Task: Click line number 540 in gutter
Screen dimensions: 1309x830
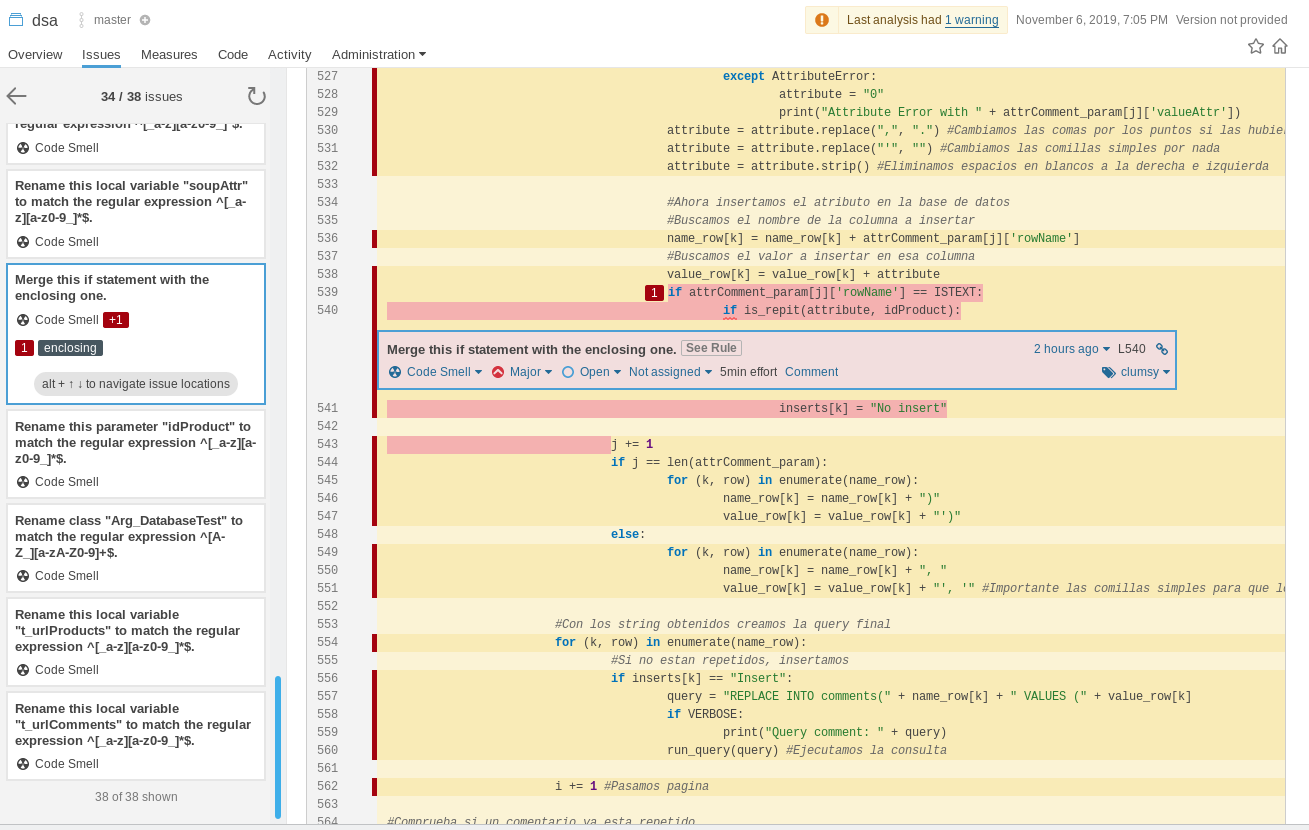Action: click(327, 311)
